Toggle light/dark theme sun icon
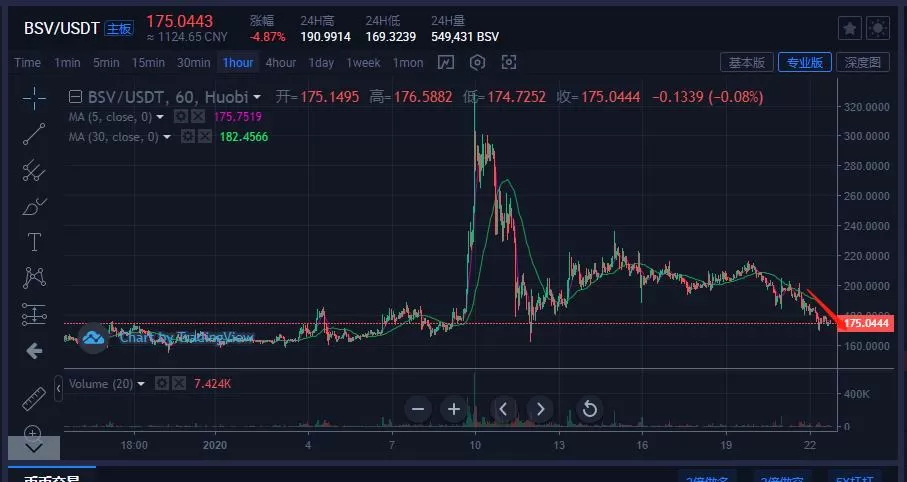 877,28
